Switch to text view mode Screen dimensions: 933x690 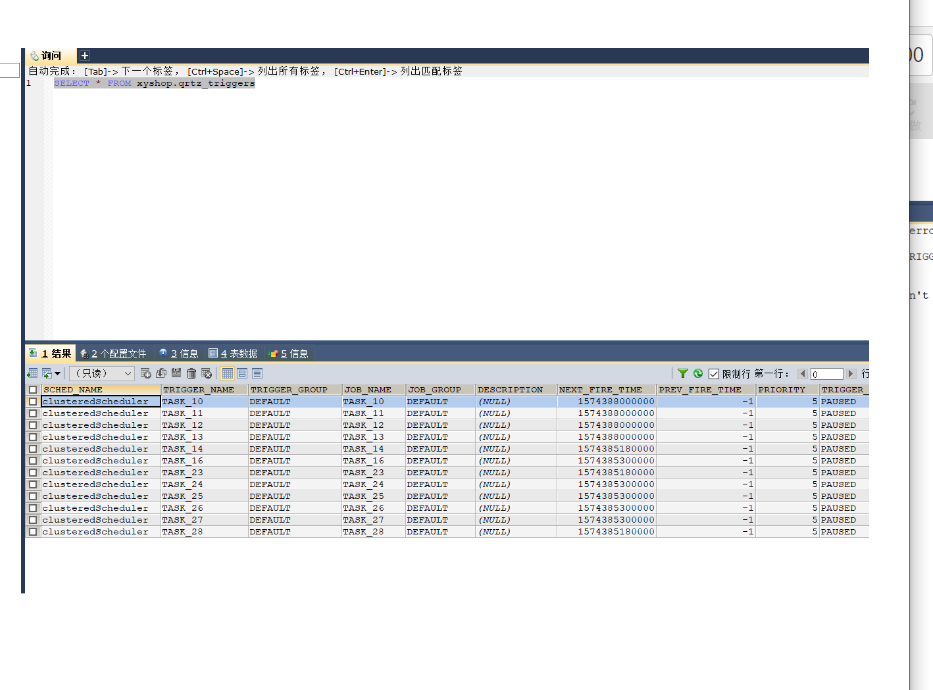pos(257,374)
